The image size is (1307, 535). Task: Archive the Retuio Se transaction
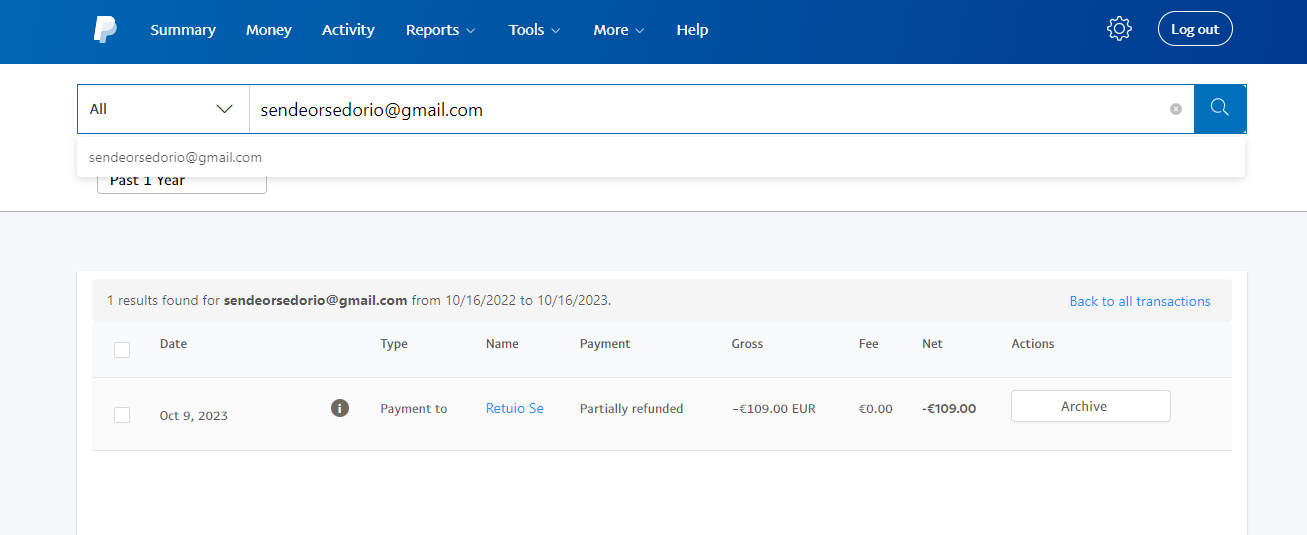coord(1090,406)
